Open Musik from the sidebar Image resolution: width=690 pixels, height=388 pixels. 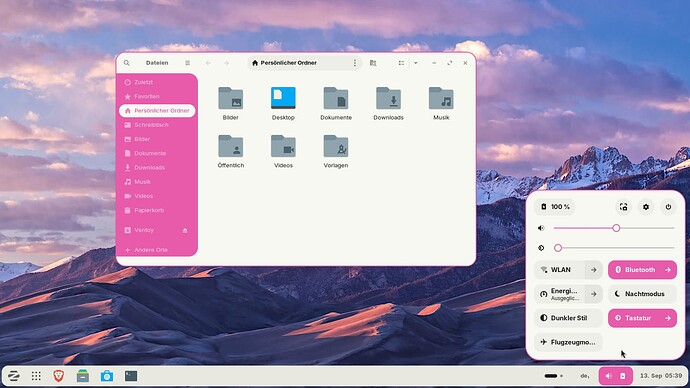click(x=157, y=182)
